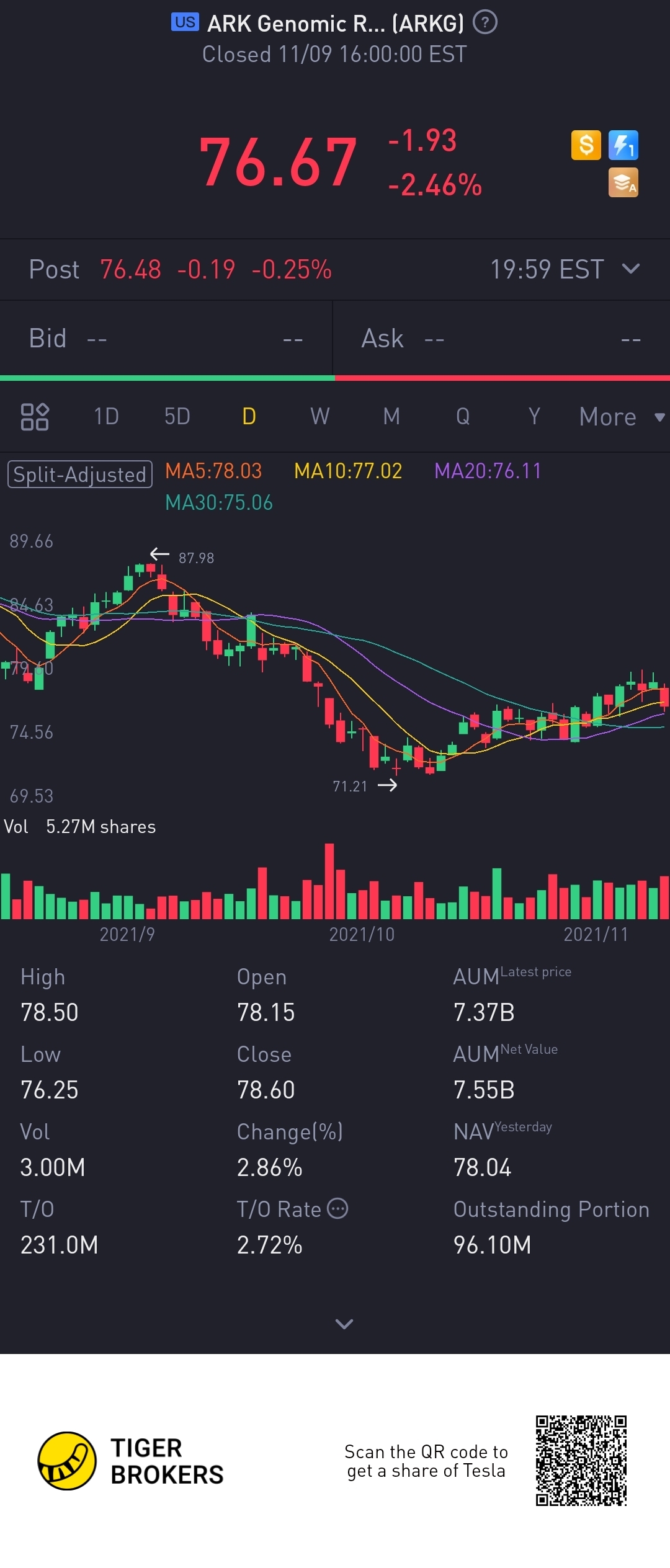Tap the MA10:77.02 indicator label
Viewport: 670px width, 1568px height.
pos(348,471)
